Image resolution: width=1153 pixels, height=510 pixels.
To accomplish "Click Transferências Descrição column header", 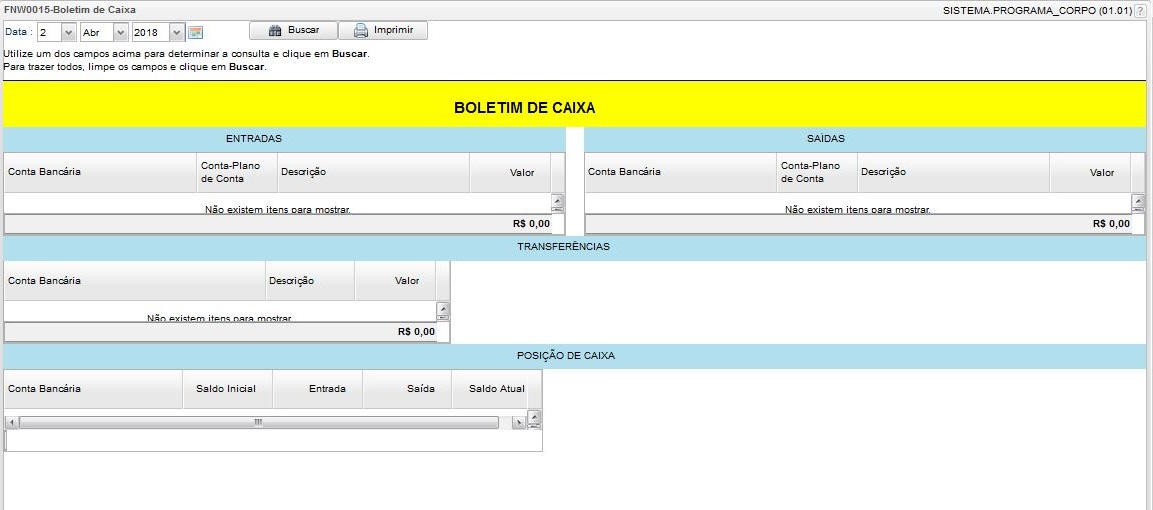I will [310, 281].
